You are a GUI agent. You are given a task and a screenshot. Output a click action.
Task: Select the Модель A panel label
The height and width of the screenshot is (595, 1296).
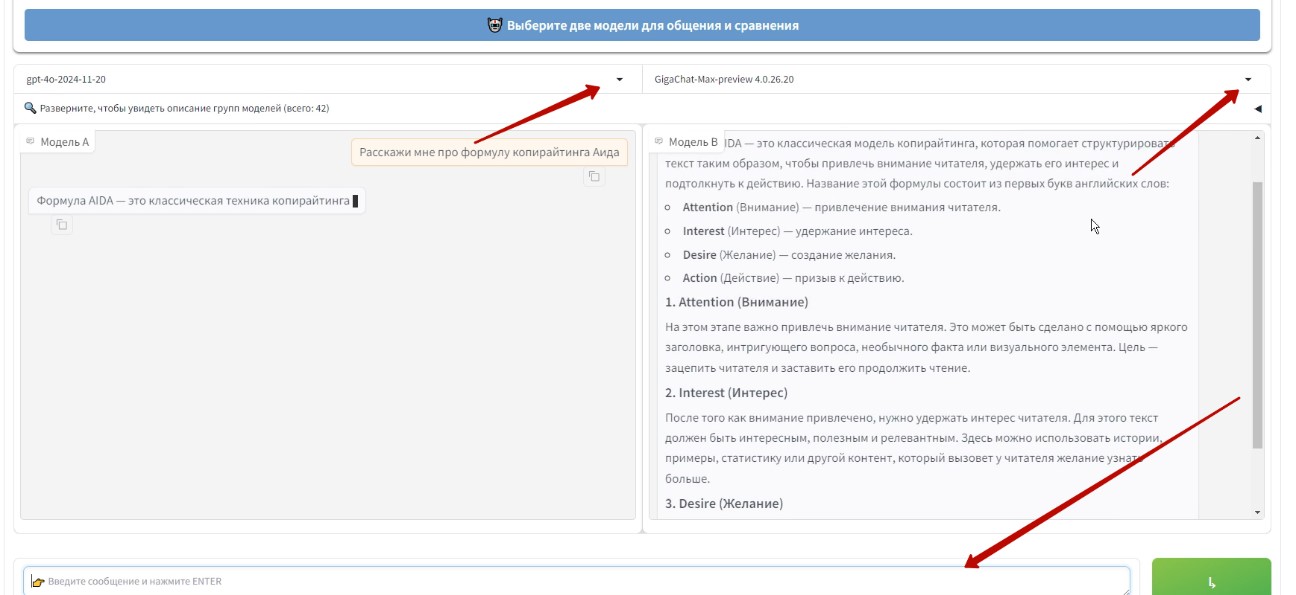[64, 142]
